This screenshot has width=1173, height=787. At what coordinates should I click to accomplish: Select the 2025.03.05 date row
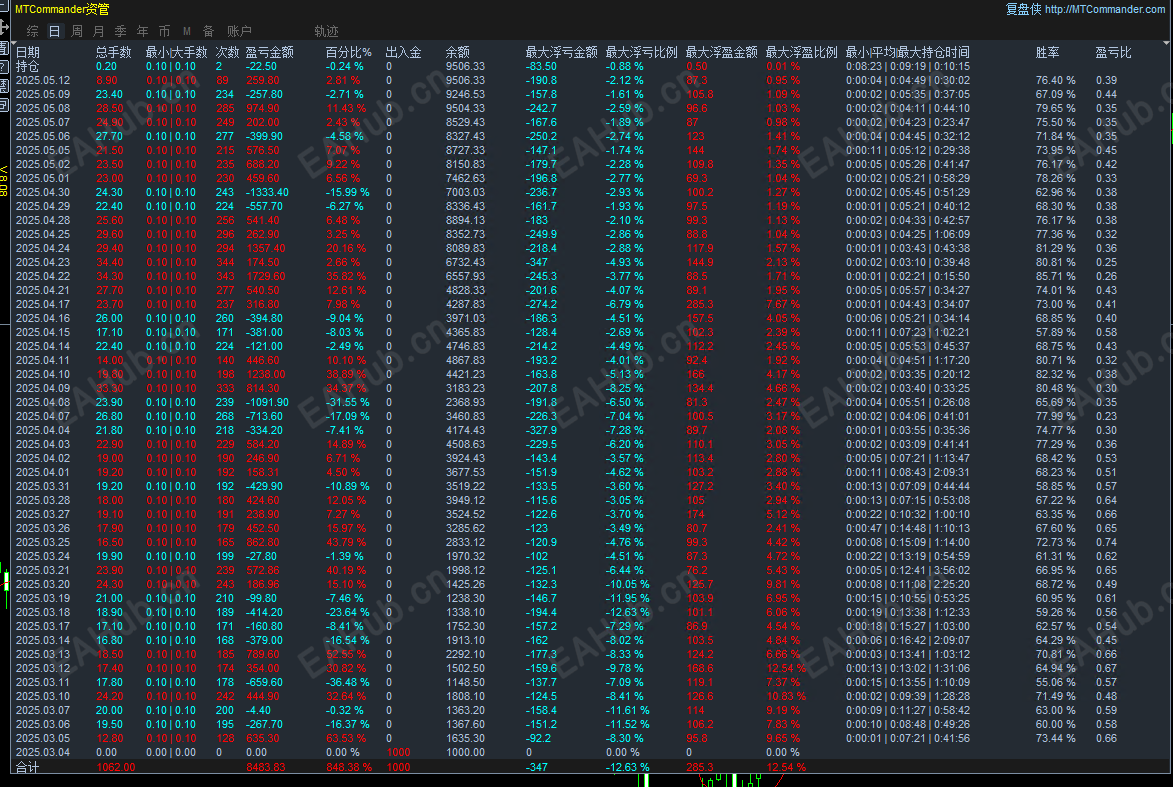tap(43, 738)
